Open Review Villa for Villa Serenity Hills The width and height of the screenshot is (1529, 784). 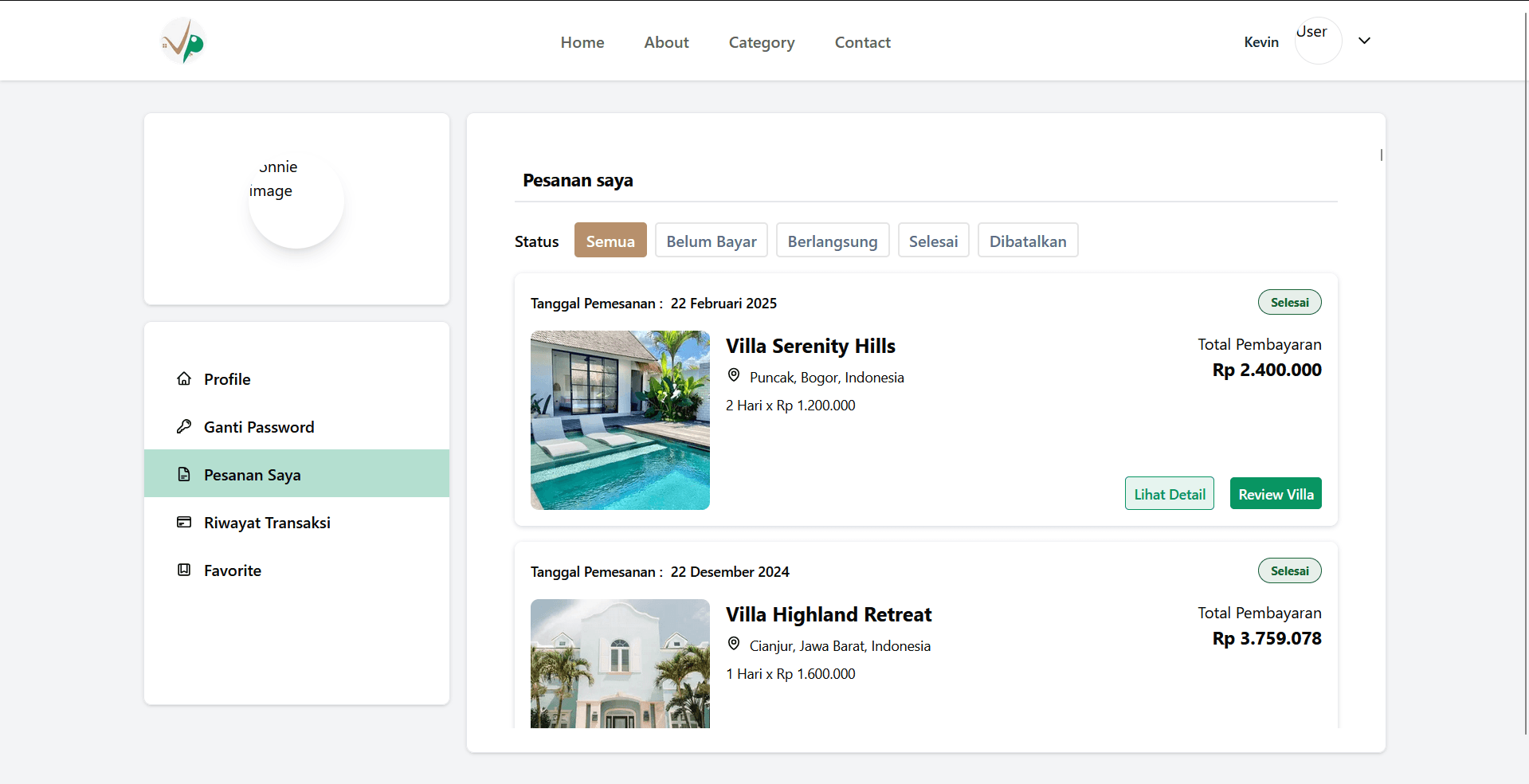click(1276, 493)
